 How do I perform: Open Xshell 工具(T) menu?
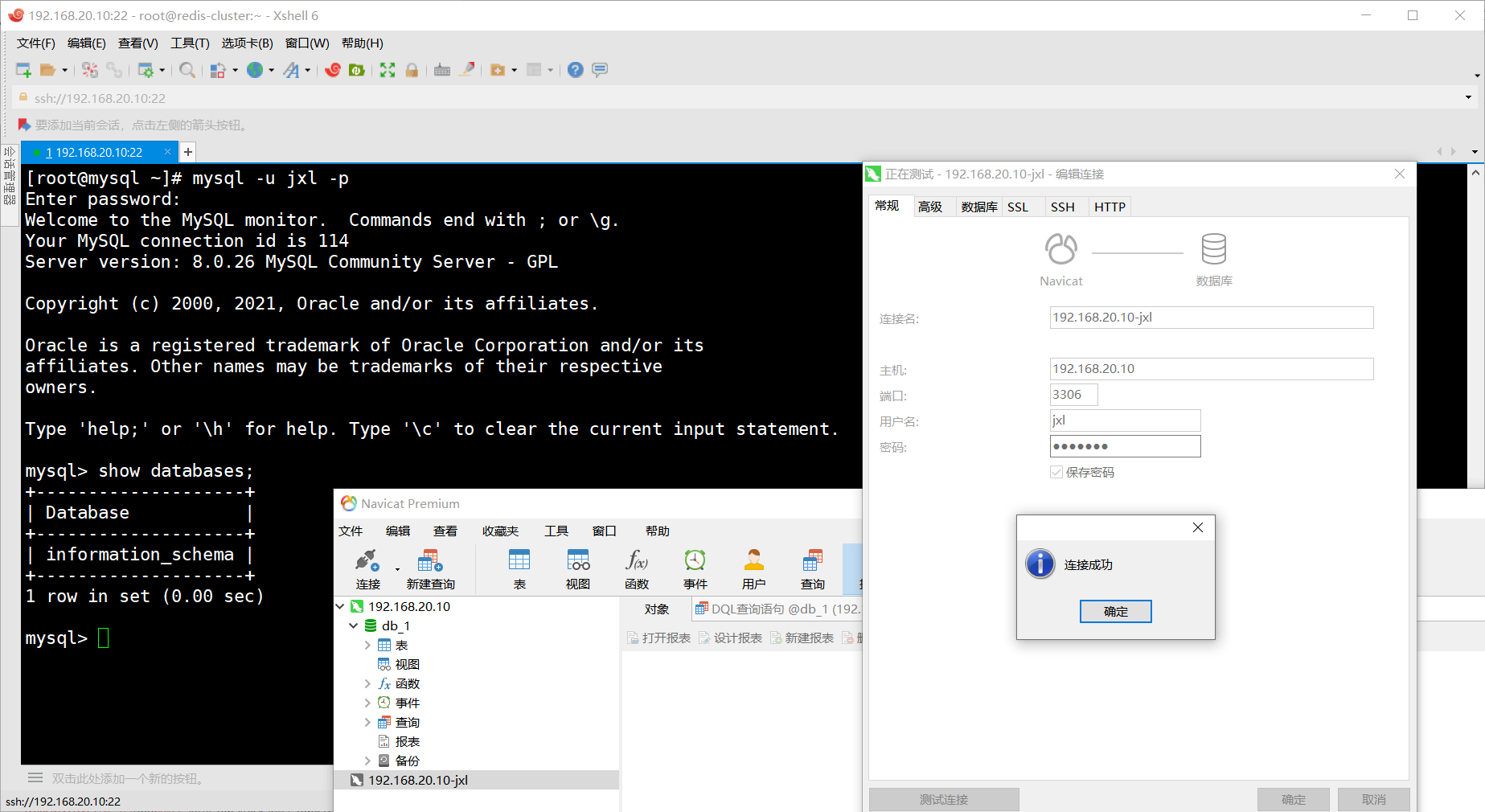click(x=190, y=43)
